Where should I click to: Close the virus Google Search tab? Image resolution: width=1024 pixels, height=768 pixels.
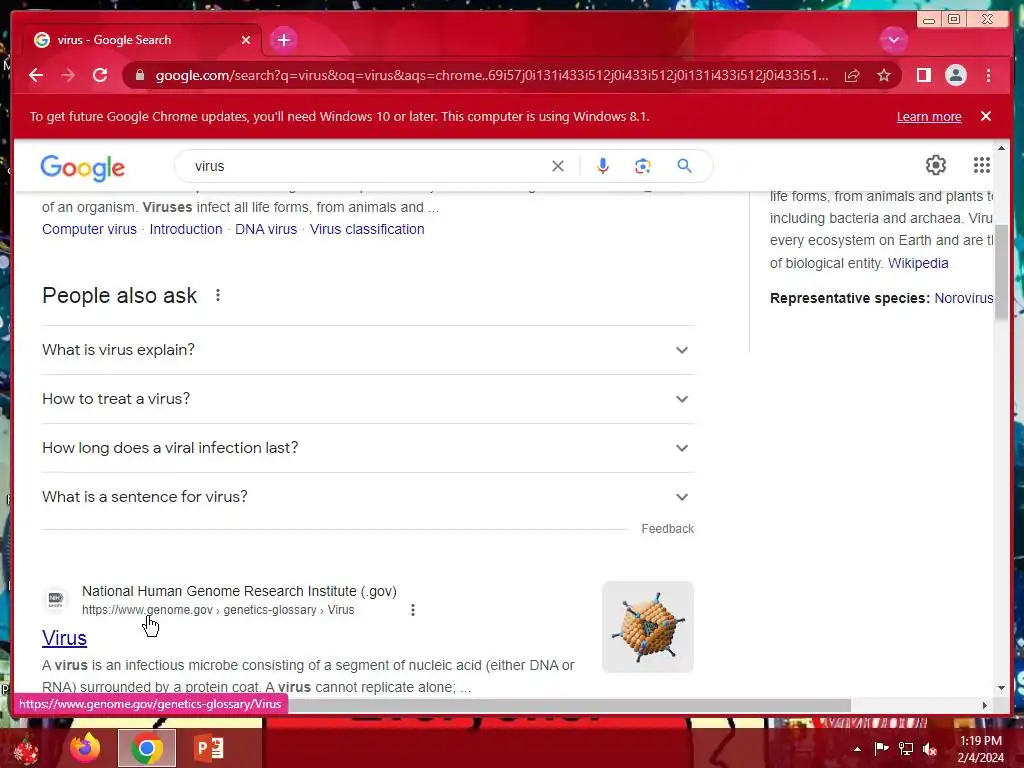click(246, 40)
